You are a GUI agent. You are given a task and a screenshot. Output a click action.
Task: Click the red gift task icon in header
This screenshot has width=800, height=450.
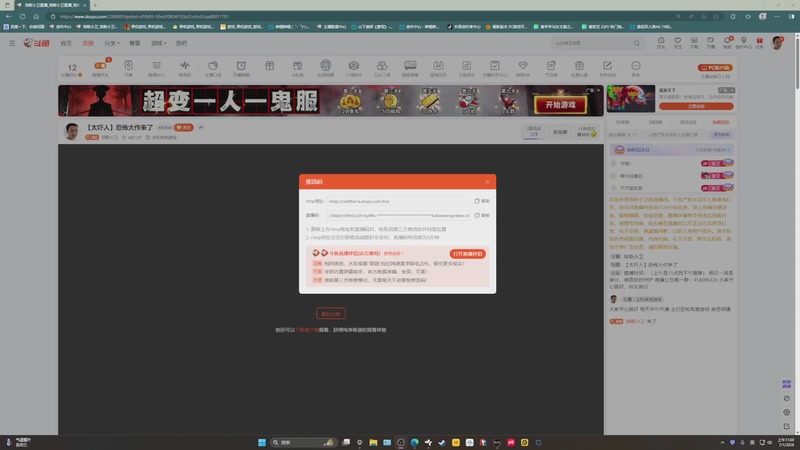click(760, 42)
